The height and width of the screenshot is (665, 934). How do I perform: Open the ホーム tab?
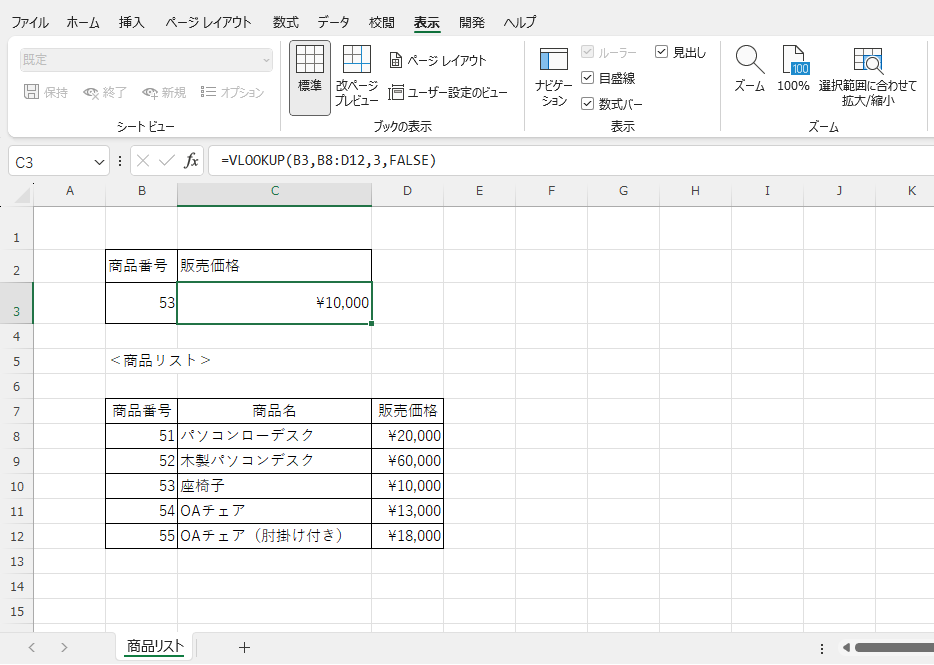83,23
